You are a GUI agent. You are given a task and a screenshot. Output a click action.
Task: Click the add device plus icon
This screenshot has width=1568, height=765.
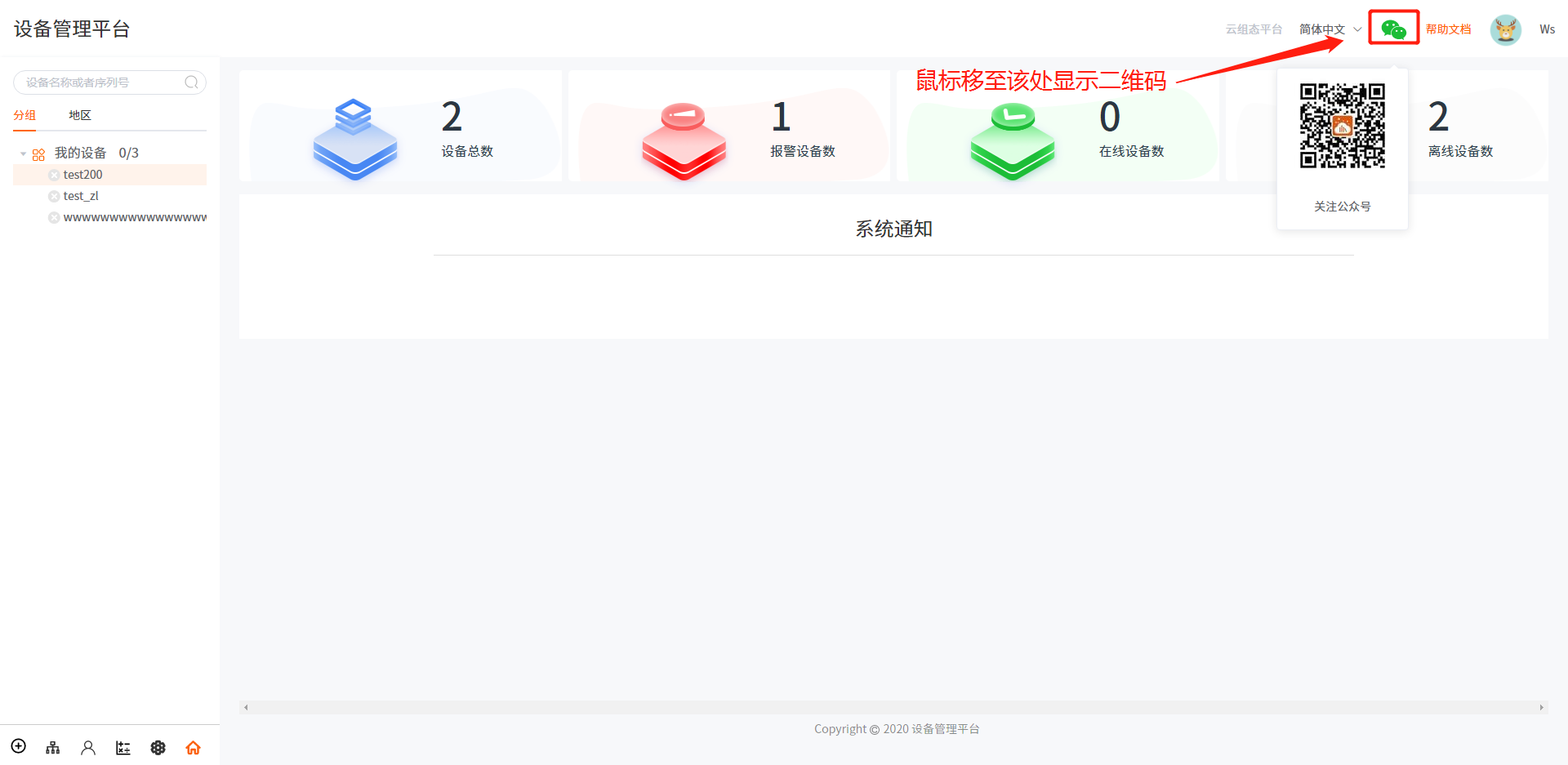pyautogui.click(x=19, y=746)
